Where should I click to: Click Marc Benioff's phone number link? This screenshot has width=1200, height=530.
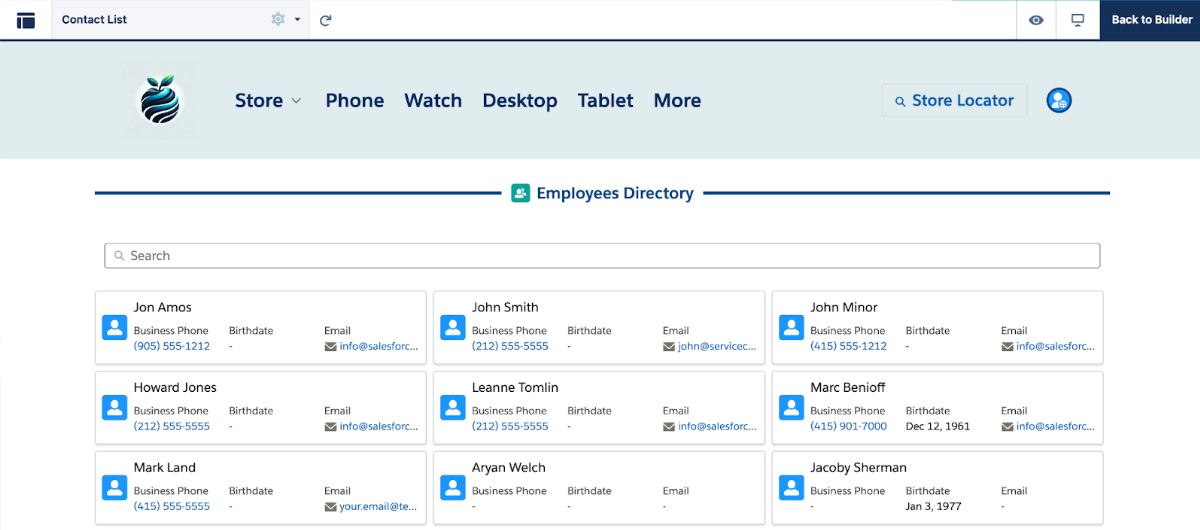coord(848,426)
